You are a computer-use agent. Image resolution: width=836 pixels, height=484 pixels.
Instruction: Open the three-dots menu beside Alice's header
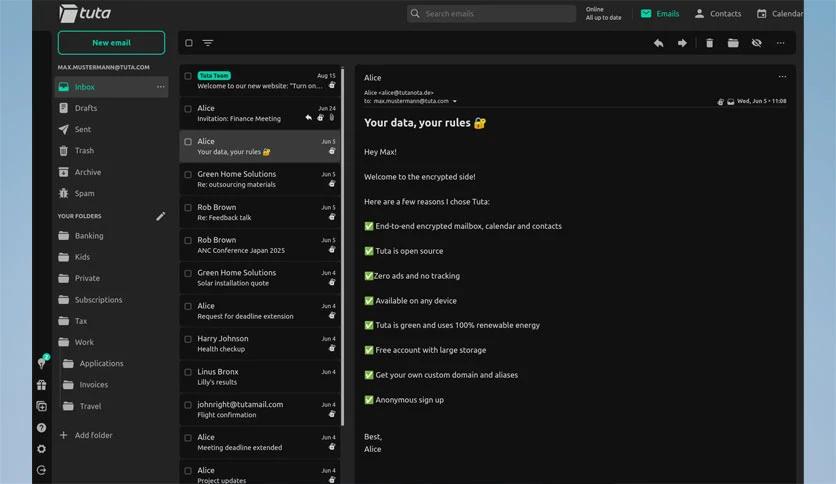(782, 77)
